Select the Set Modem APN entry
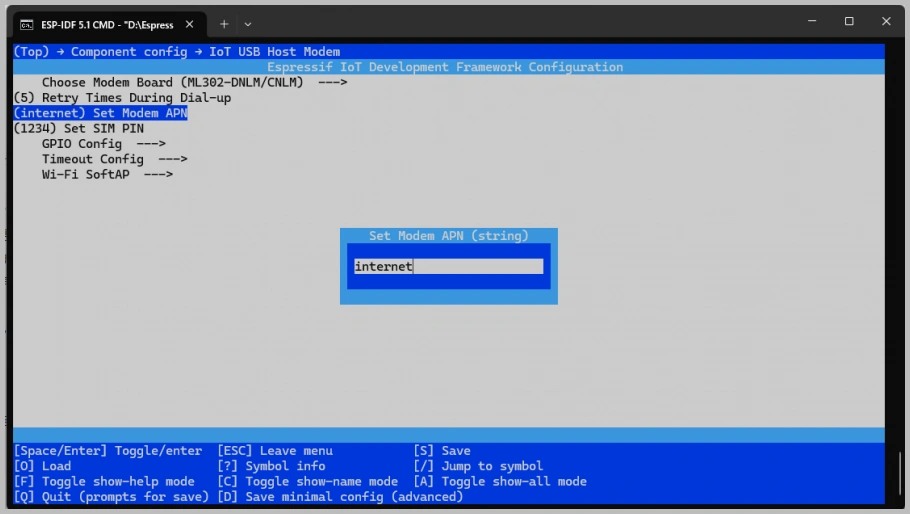 [100, 113]
